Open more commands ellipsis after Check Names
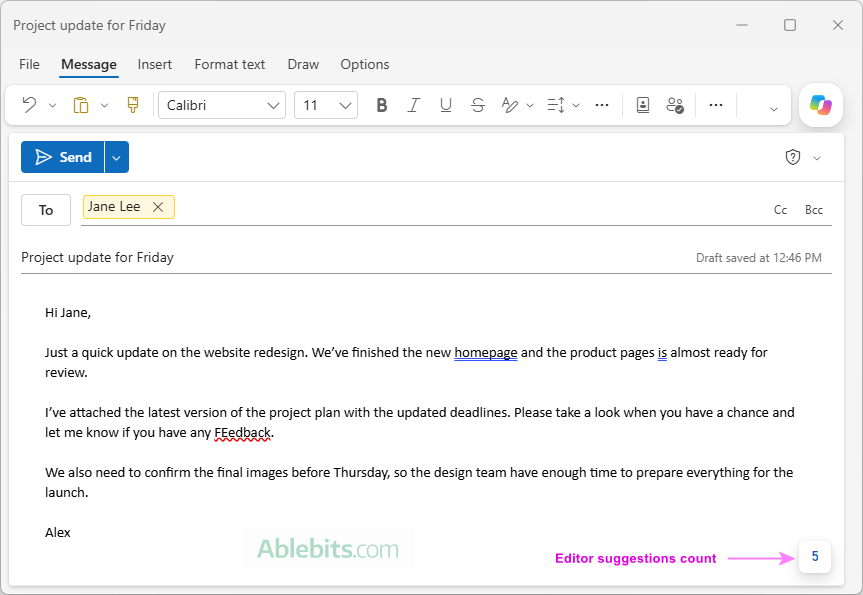863x595 pixels. tap(715, 105)
